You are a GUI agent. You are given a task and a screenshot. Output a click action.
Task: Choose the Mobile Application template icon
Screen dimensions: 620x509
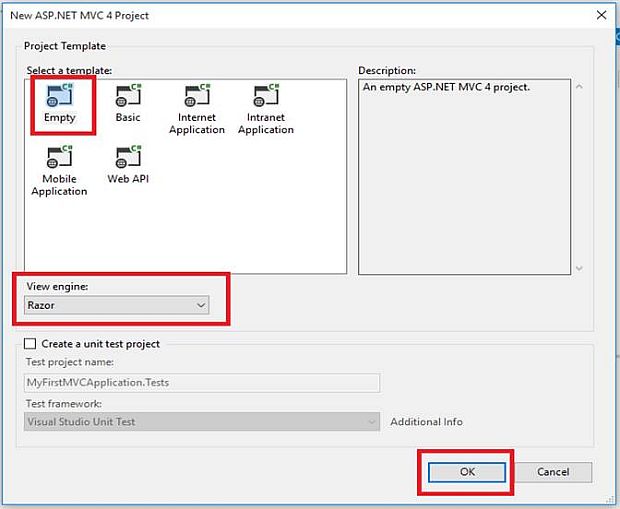[60, 157]
